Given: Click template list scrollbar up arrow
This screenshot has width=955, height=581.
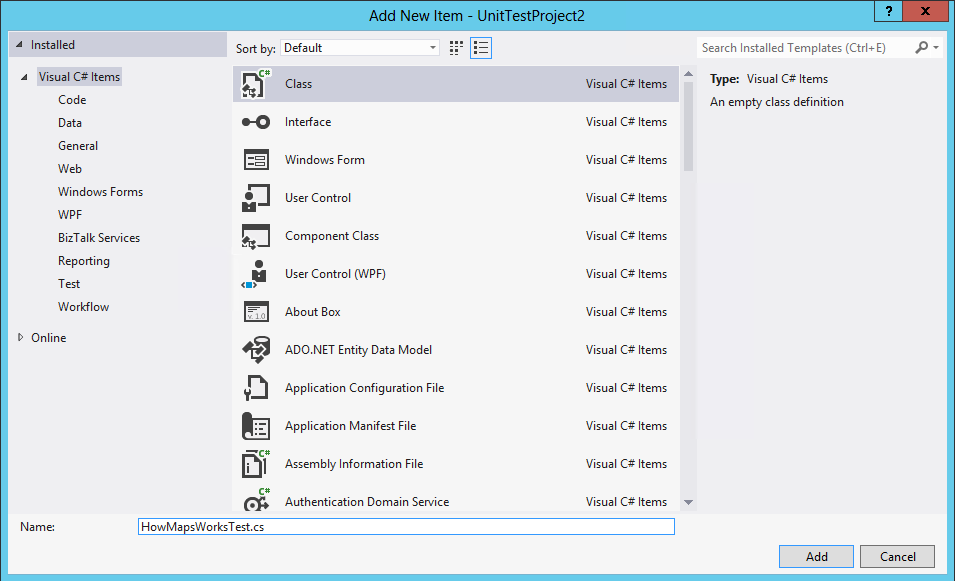Looking at the screenshot, I should pyautogui.click(x=688, y=74).
